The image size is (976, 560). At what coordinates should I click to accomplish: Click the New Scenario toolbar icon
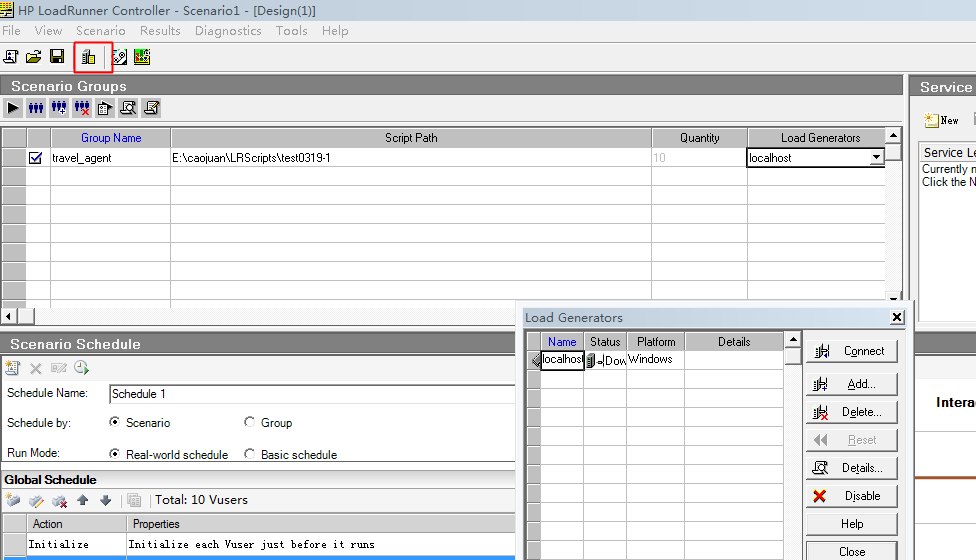click(x=11, y=57)
